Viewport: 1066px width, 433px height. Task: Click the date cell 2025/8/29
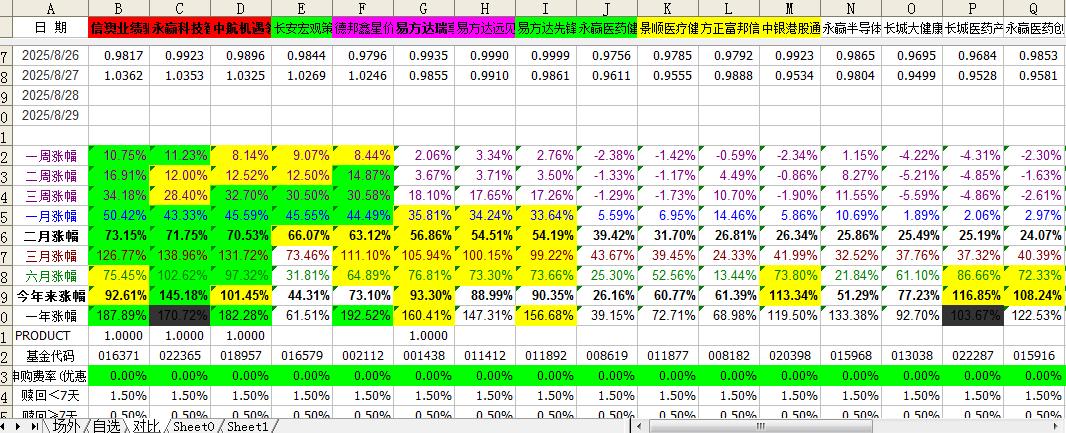point(50,116)
